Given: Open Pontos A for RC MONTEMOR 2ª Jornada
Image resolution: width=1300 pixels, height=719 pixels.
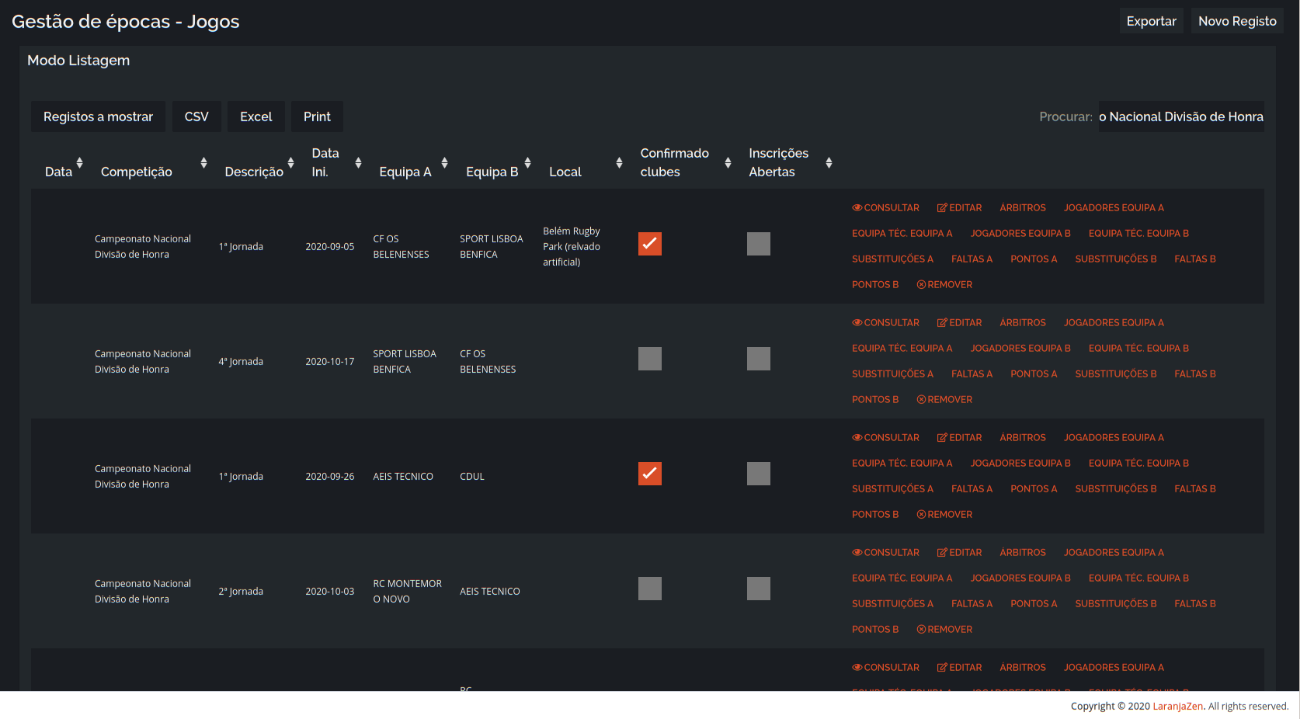Looking at the screenshot, I should tap(1033, 604).
